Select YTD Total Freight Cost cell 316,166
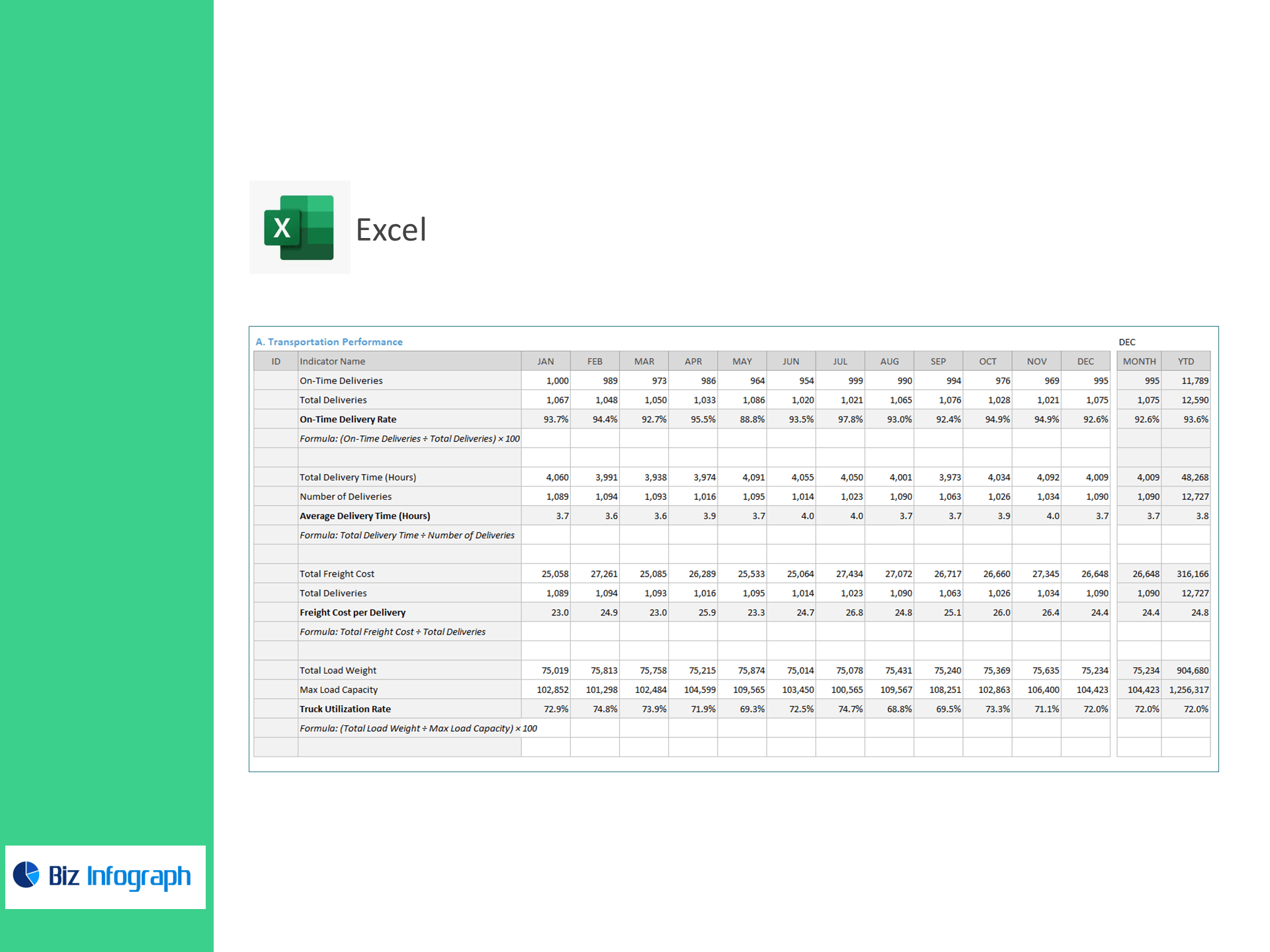 [x=1192, y=574]
